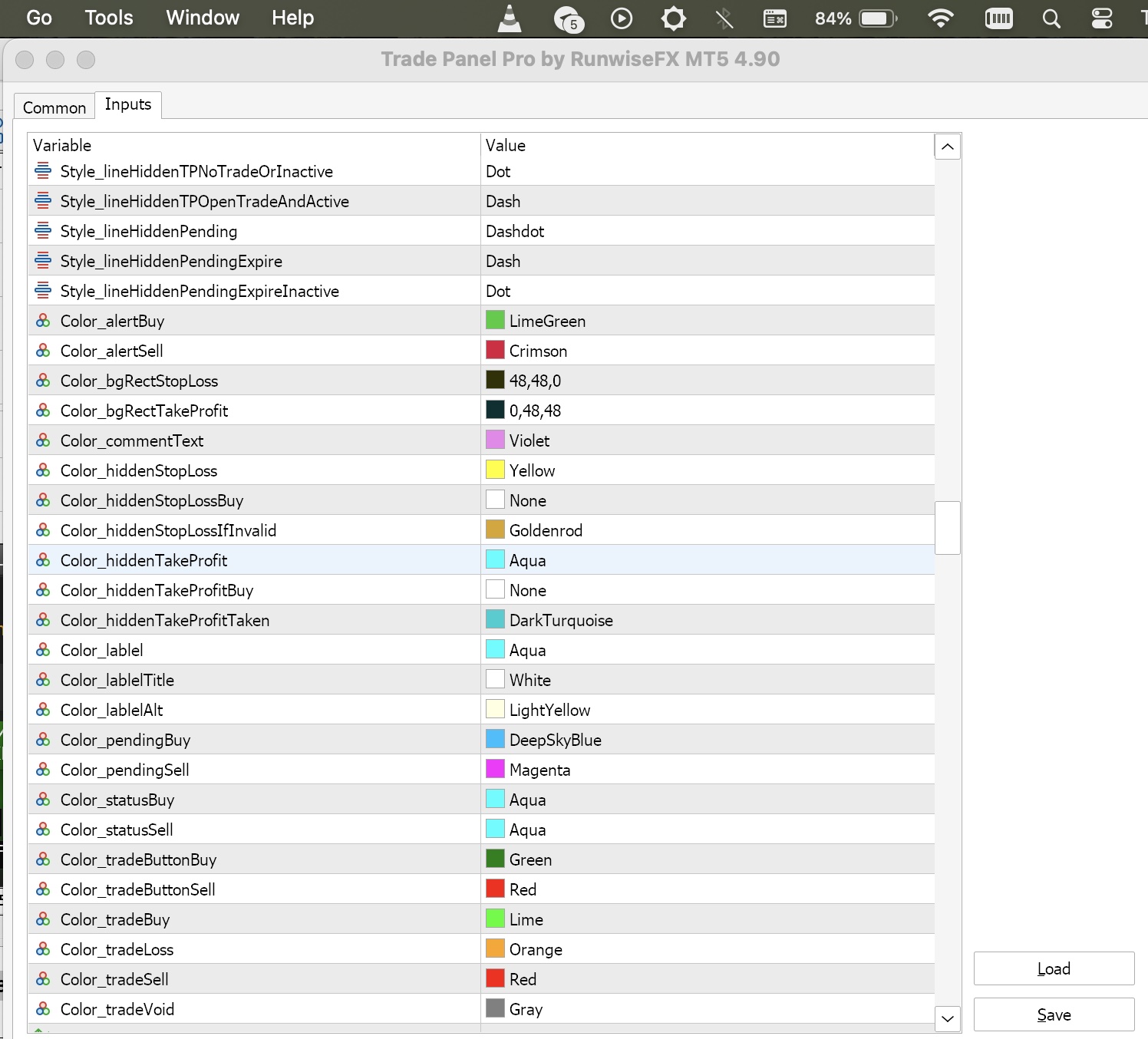The image size is (1148, 1039).
Task: Click the line-style icon for Style_lineHiddenPending
Action: coord(43,231)
